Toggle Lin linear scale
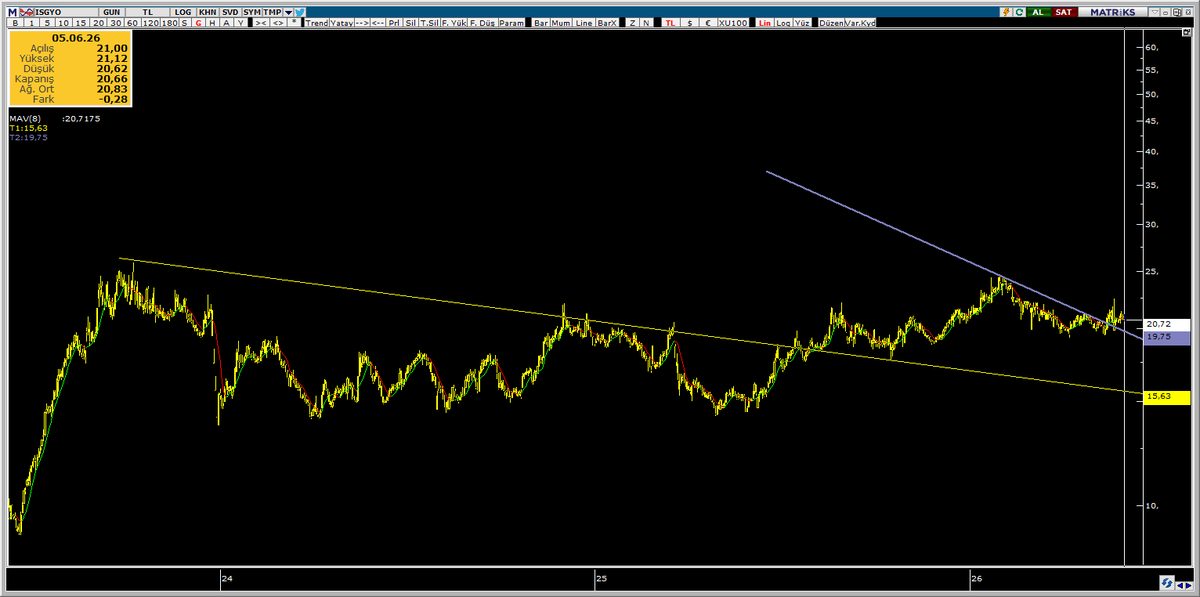The width and height of the screenshot is (1200, 597). point(765,23)
